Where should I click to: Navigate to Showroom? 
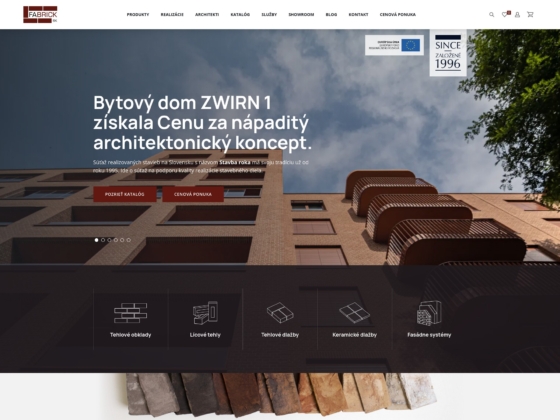(301, 15)
